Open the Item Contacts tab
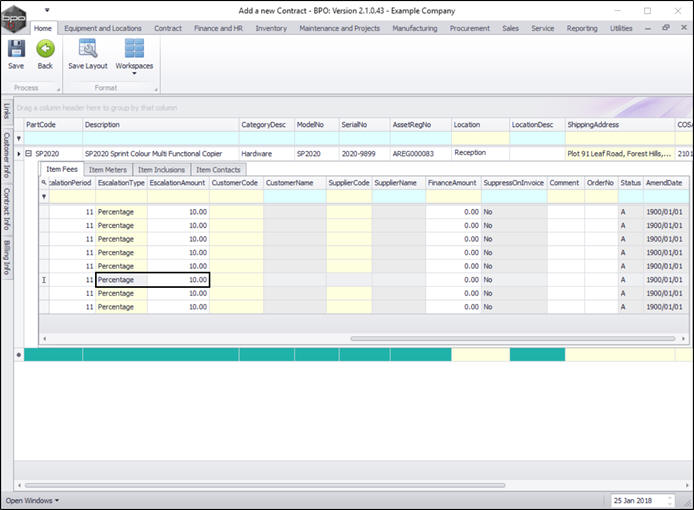This screenshot has height=510, width=694. [x=217, y=170]
